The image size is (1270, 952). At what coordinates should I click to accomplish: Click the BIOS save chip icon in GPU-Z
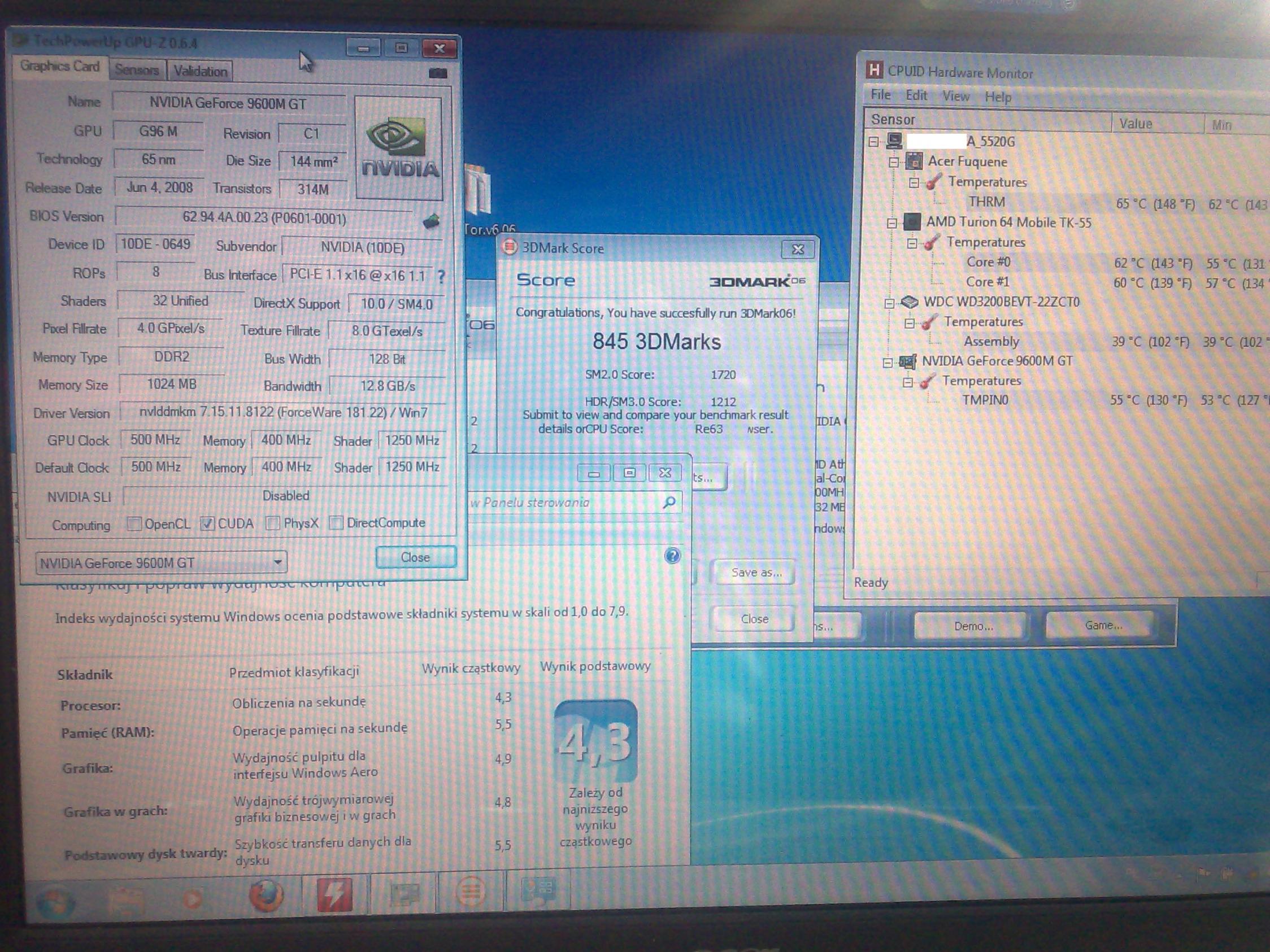click(431, 221)
